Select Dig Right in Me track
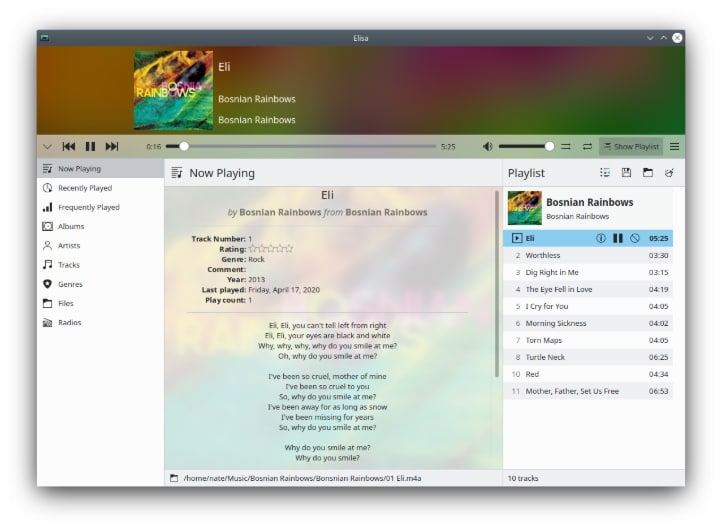Viewport: 721px width, 529px height. tap(588, 272)
